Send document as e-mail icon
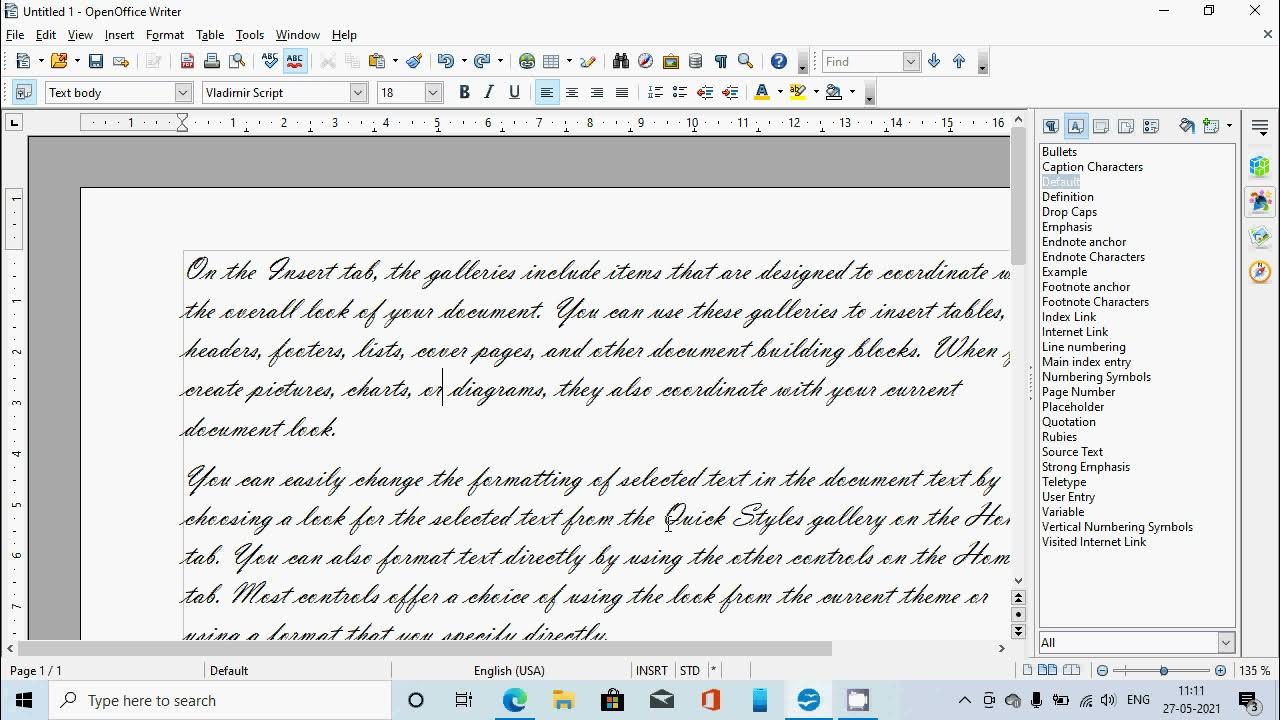This screenshot has width=1280, height=720. click(121, 61)
